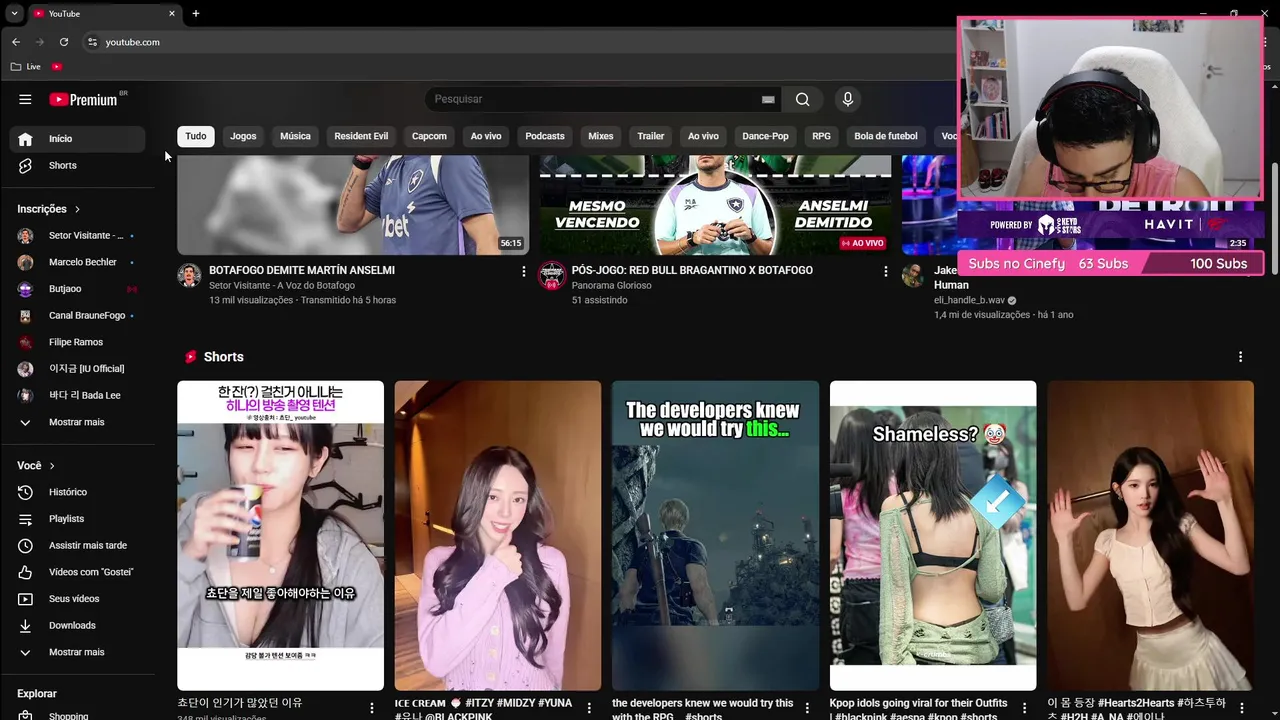Viewport: 1280px width, 720px height.
Task: Select the Dance-Pop filter chip
Action: [x=765, y=136]
